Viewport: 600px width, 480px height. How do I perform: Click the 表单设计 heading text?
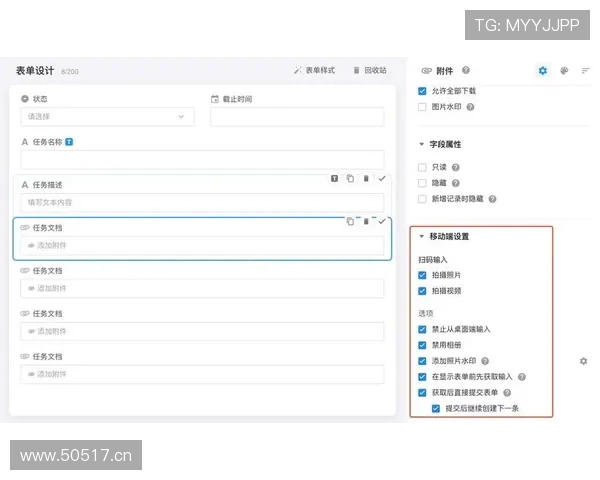click(35, 71)
